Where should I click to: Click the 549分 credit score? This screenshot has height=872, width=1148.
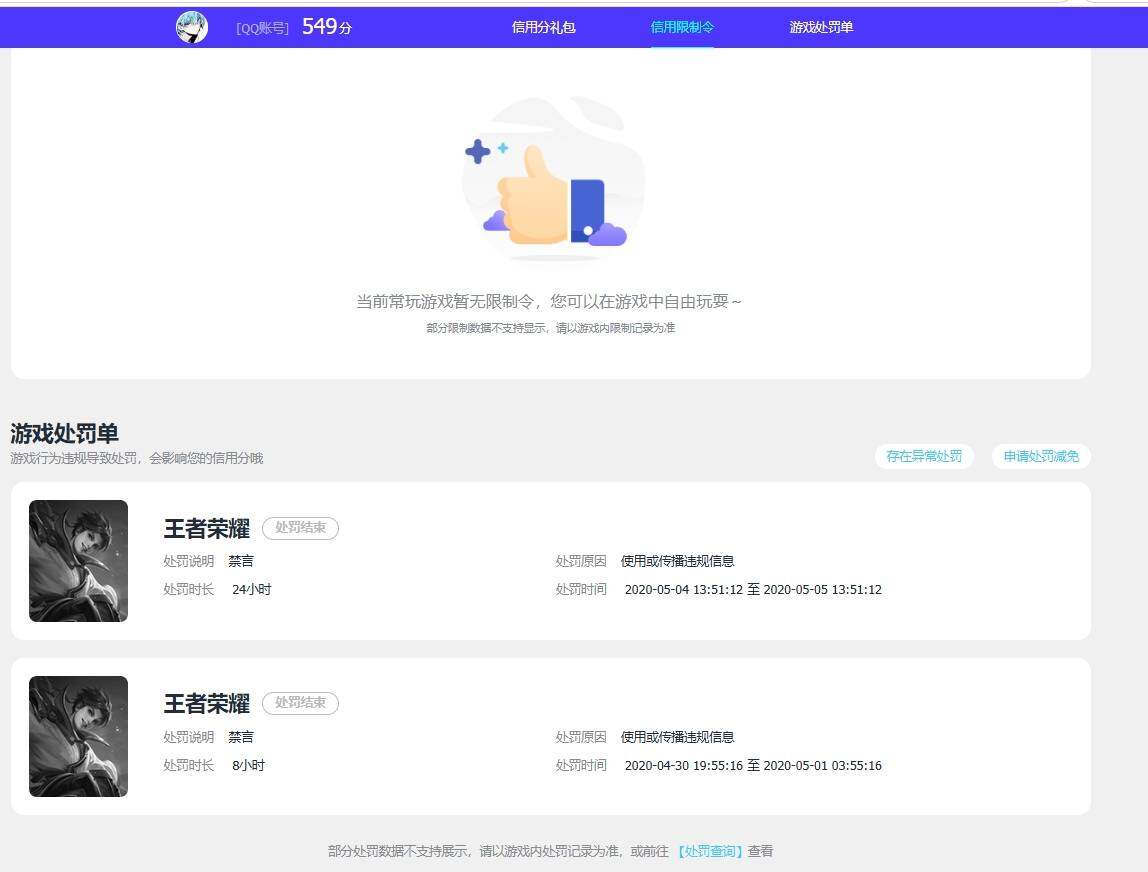327,27
